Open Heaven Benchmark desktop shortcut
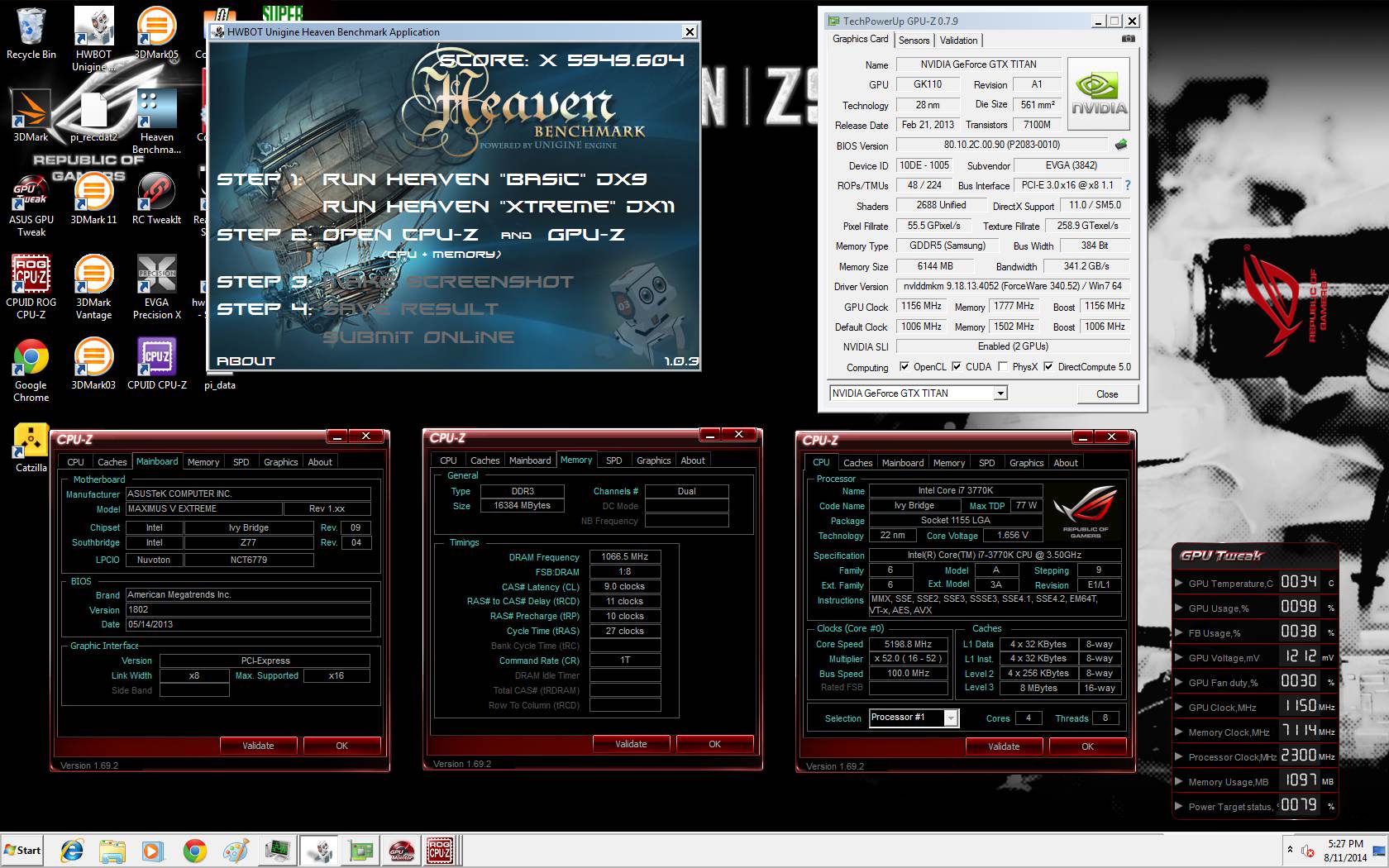The width and height of the screenshot is (1389, 868). (156, 122)
